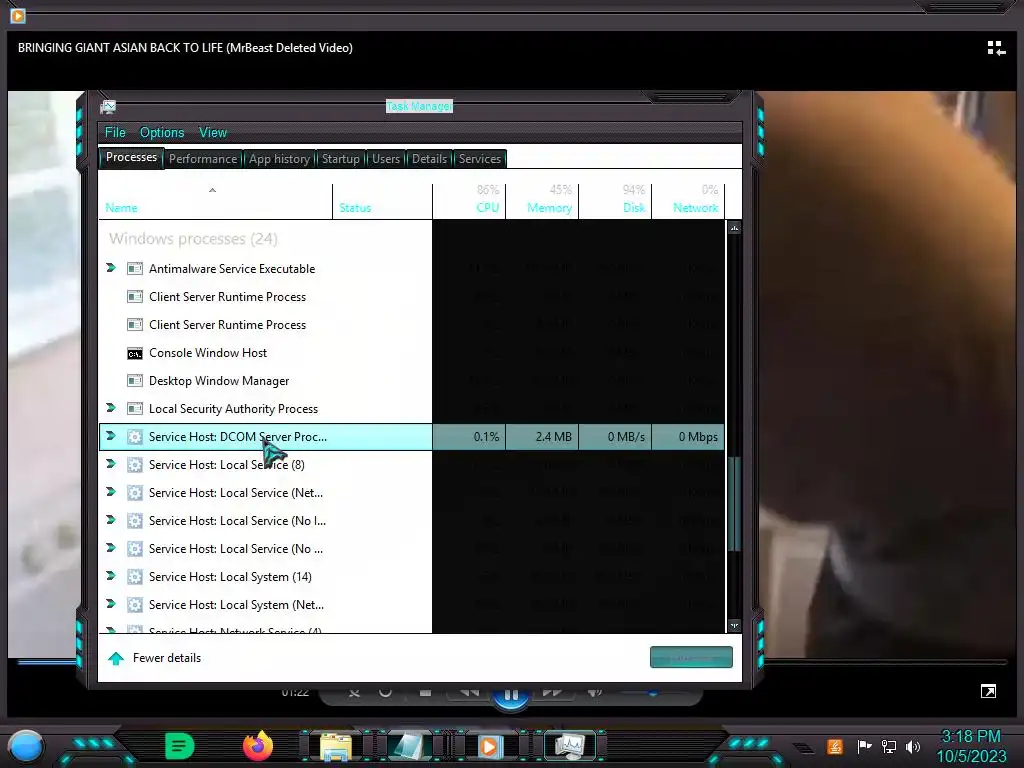Expand Local Security Authority Process row

[111, 408]
